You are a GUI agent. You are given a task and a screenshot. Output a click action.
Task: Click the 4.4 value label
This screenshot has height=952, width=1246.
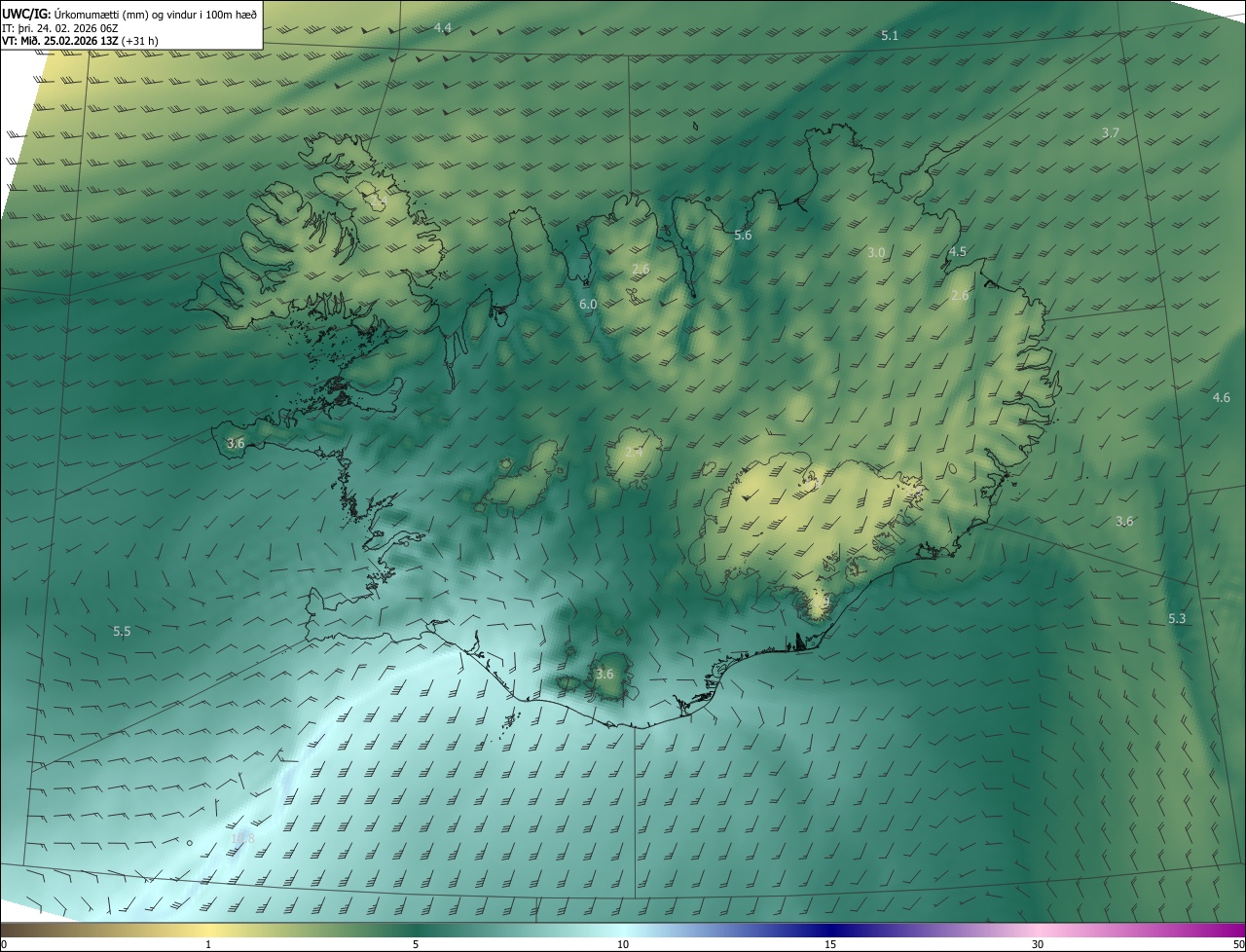(x=443, y=28)
